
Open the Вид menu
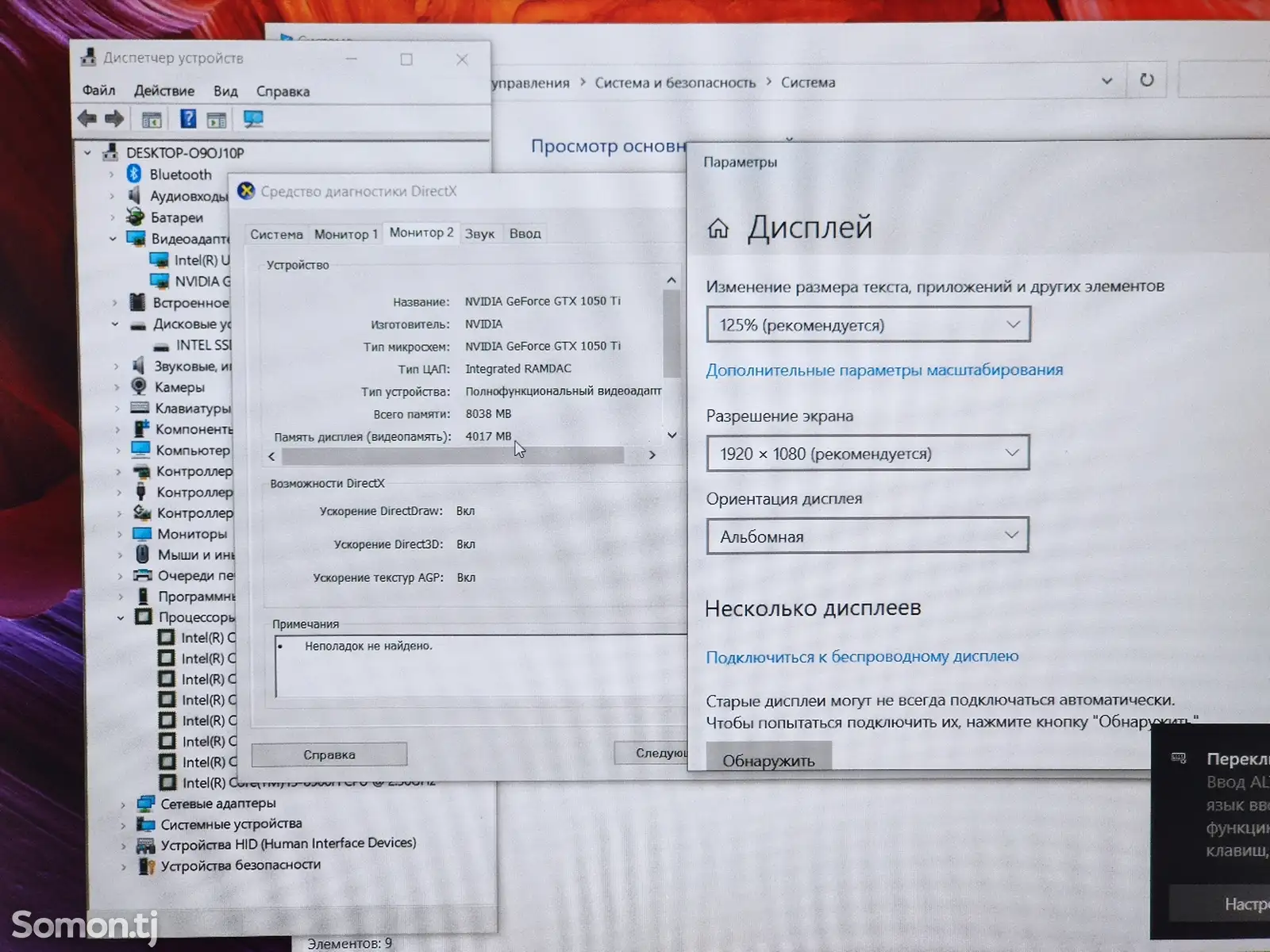(225, 91)
